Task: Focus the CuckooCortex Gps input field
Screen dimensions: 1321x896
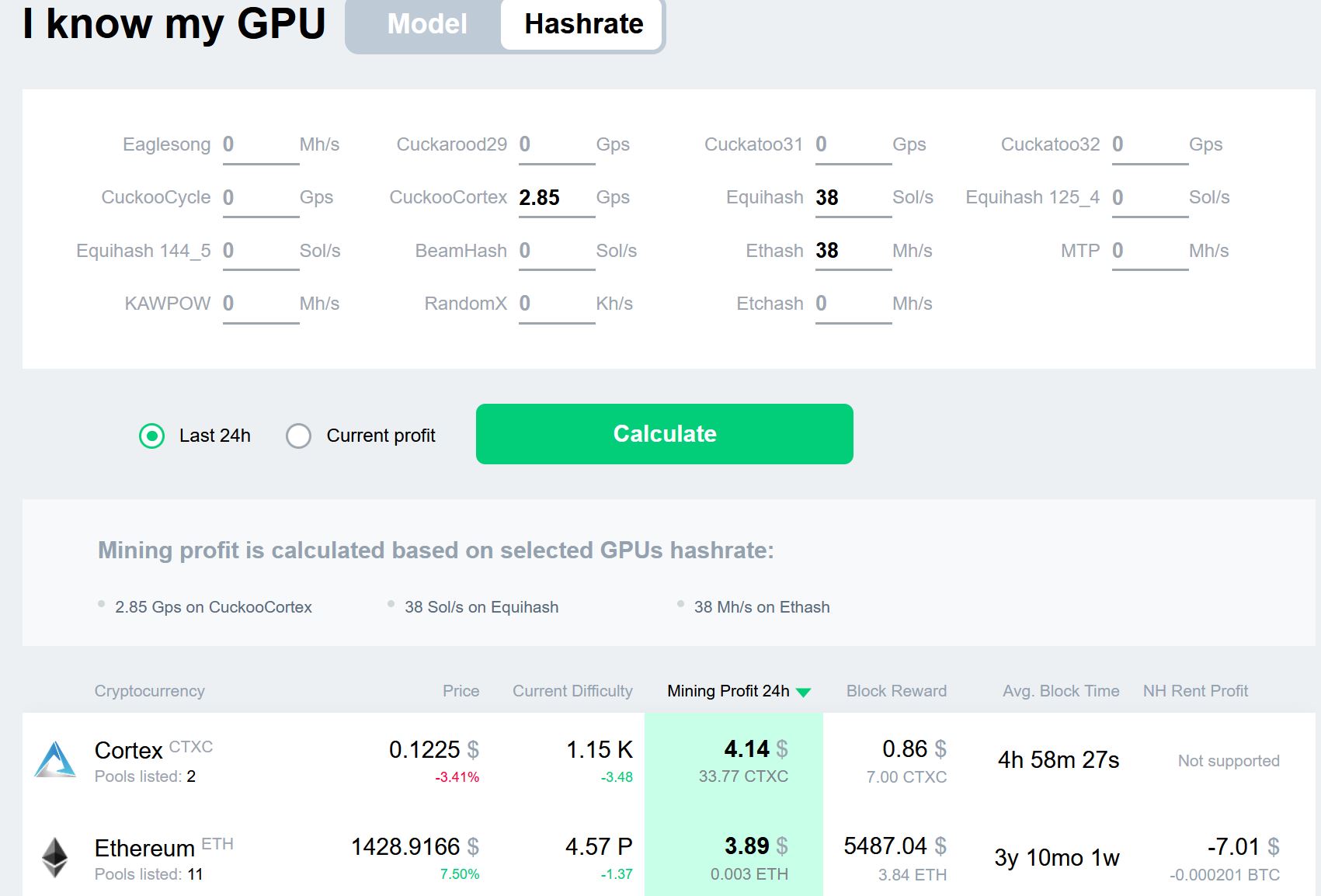Action: [x=555, y=198]
